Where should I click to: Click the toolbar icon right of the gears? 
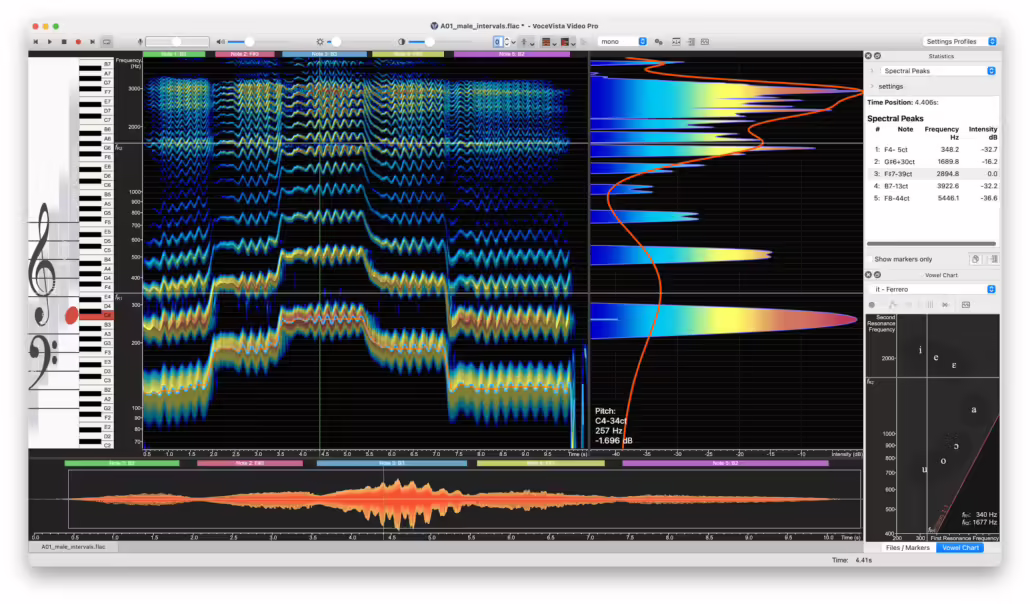click(676, 41)
